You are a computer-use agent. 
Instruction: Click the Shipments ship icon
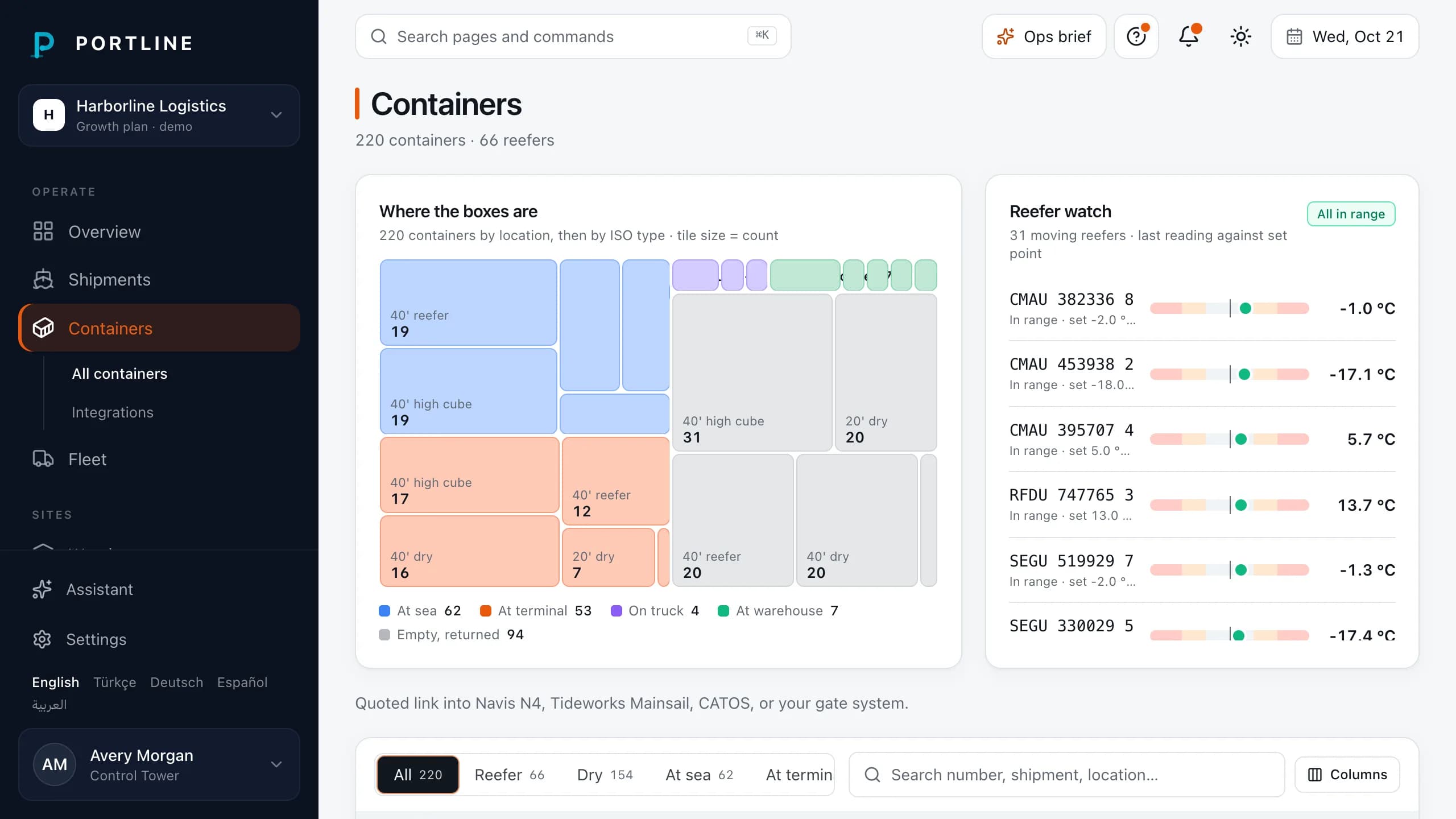click(43, 279)
